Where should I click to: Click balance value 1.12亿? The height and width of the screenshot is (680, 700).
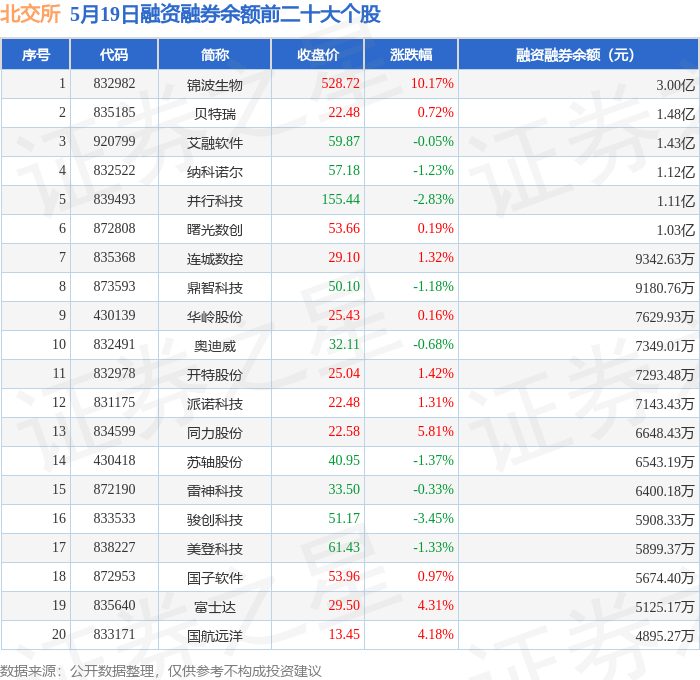point(675,172)
